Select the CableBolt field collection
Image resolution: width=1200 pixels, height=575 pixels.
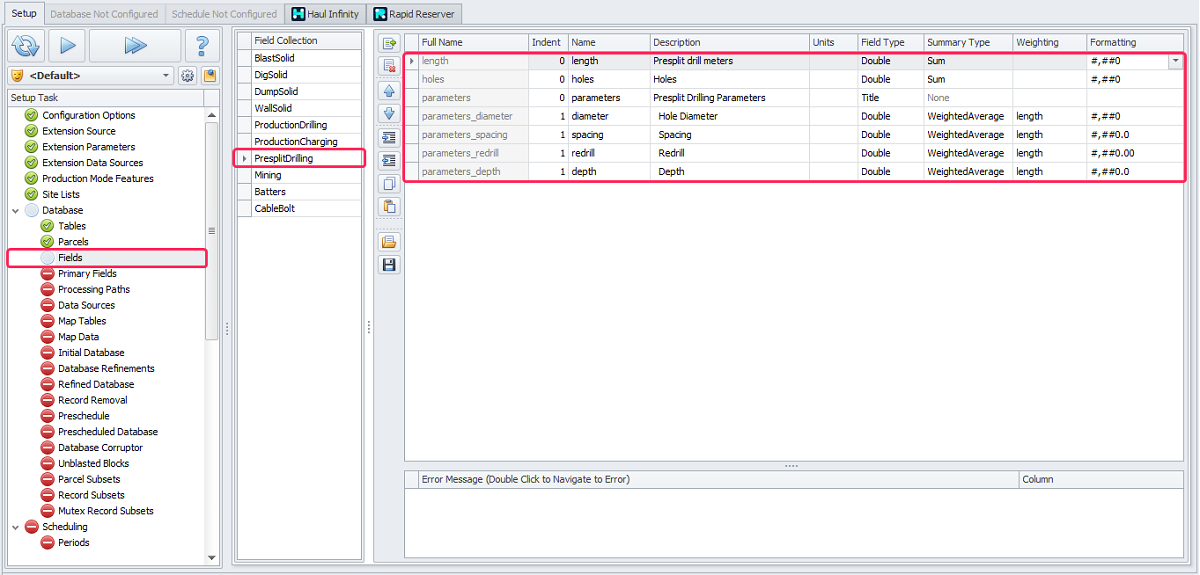pyautogui.click(x=306, y=209)
